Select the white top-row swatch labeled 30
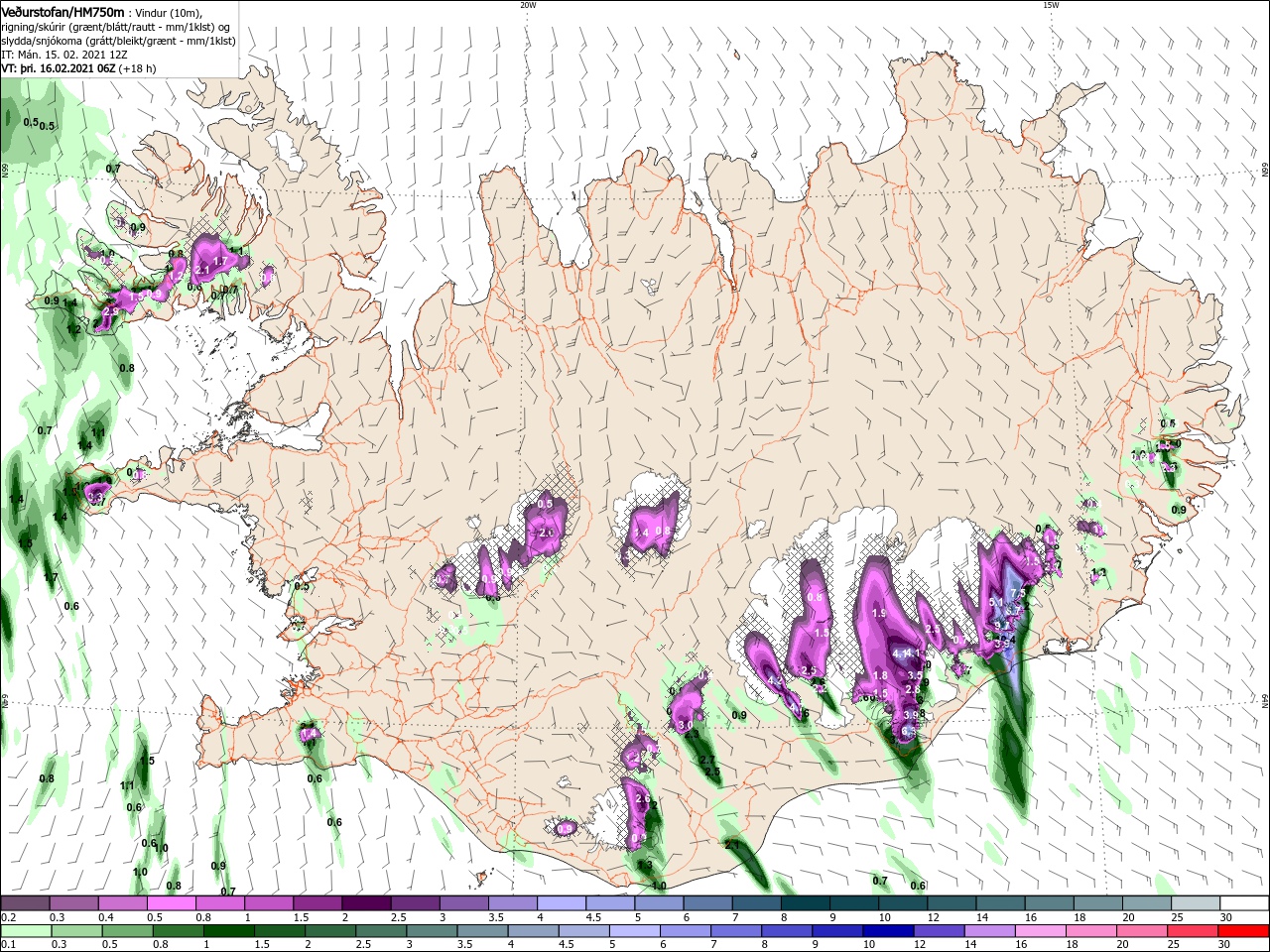This screenshot has height=952, width=1270. tap(1244, 903)
